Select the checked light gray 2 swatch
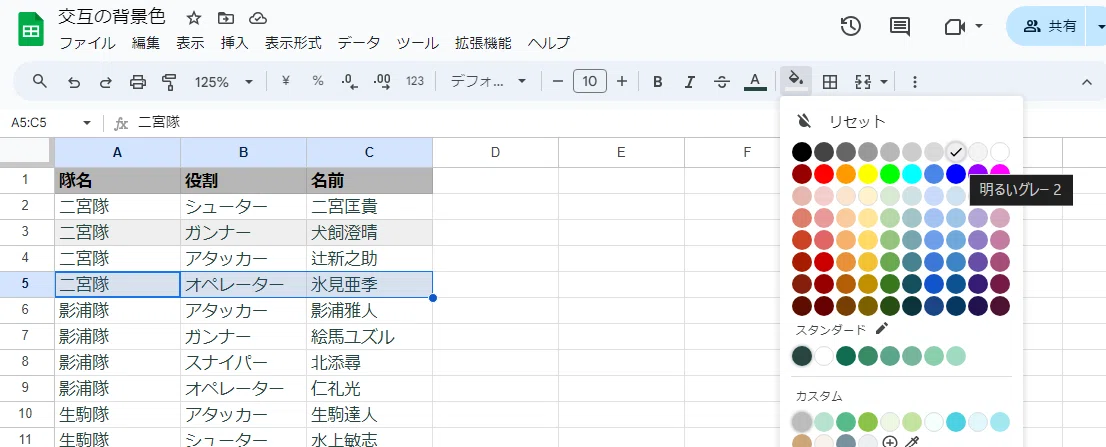 tap(956, 152)
